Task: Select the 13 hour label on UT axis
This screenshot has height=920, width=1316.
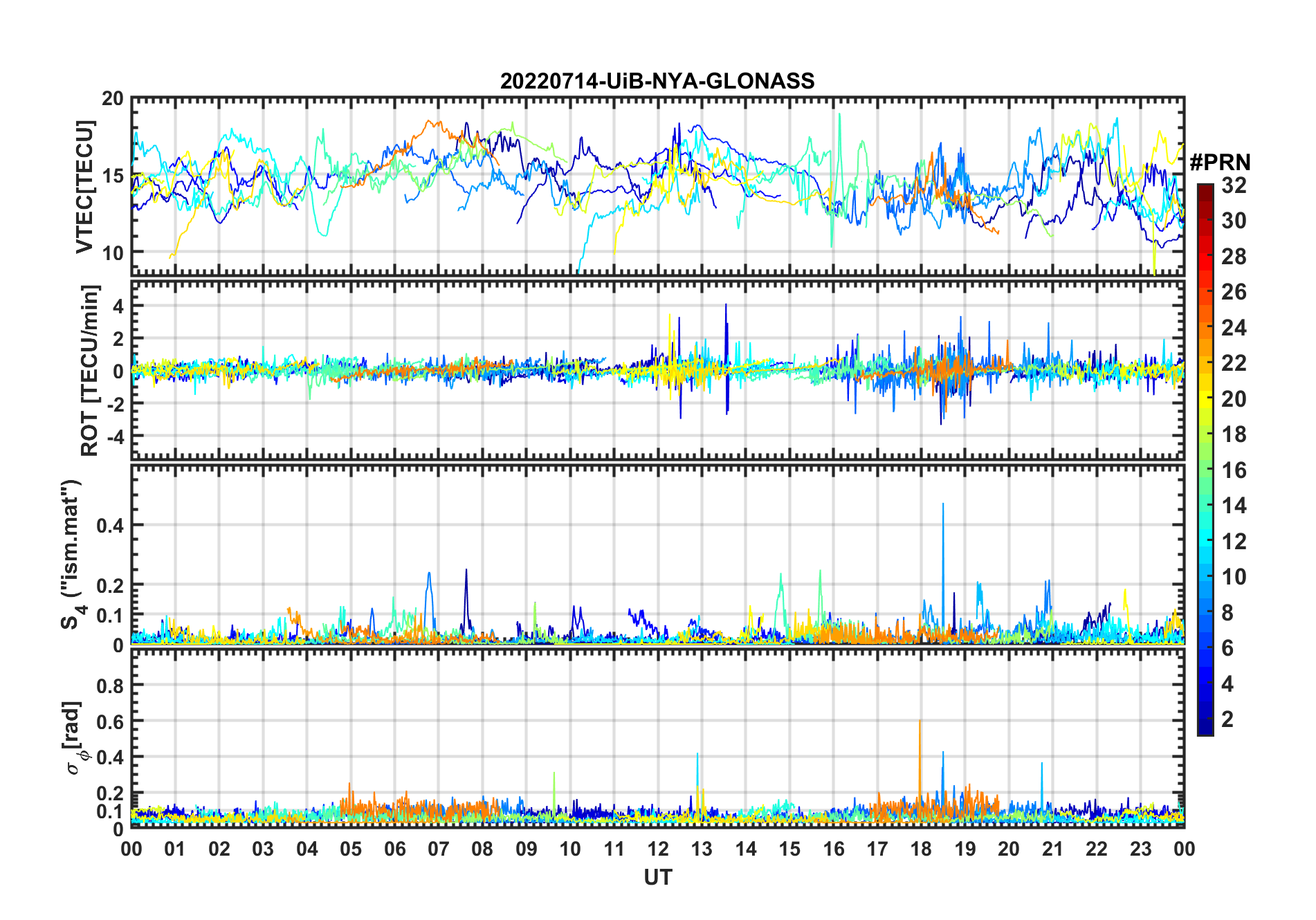Action: click(702, 849)
